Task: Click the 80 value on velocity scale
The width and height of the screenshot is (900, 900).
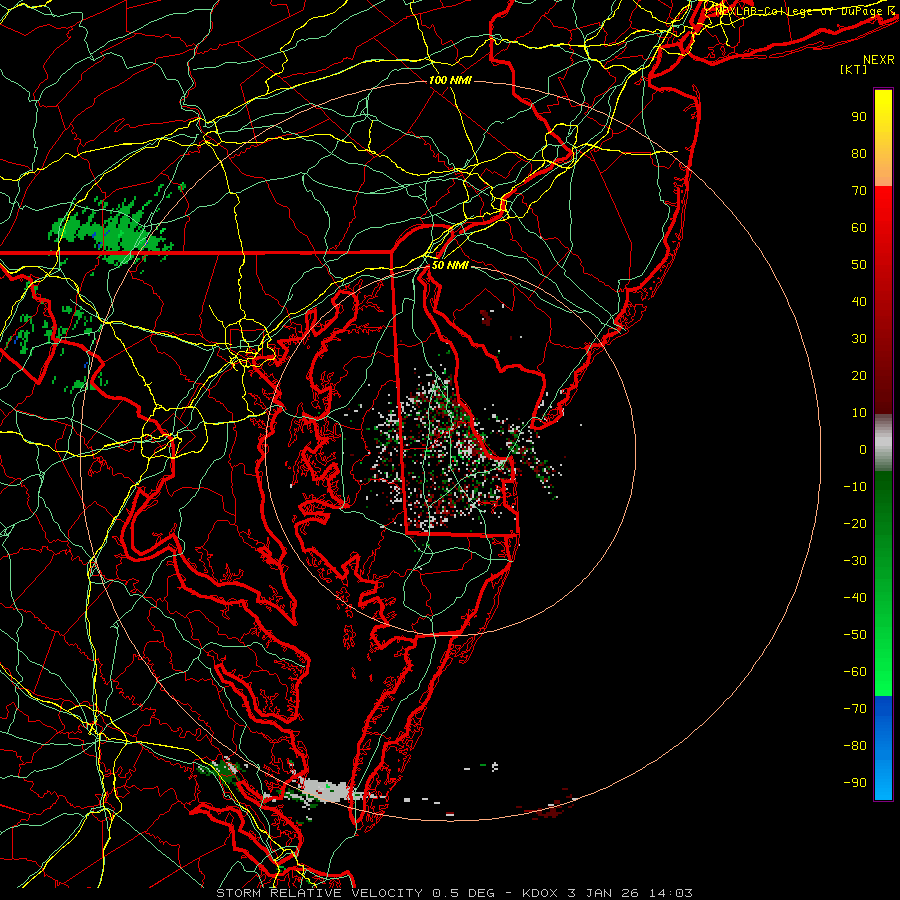Action: (859, 154)
